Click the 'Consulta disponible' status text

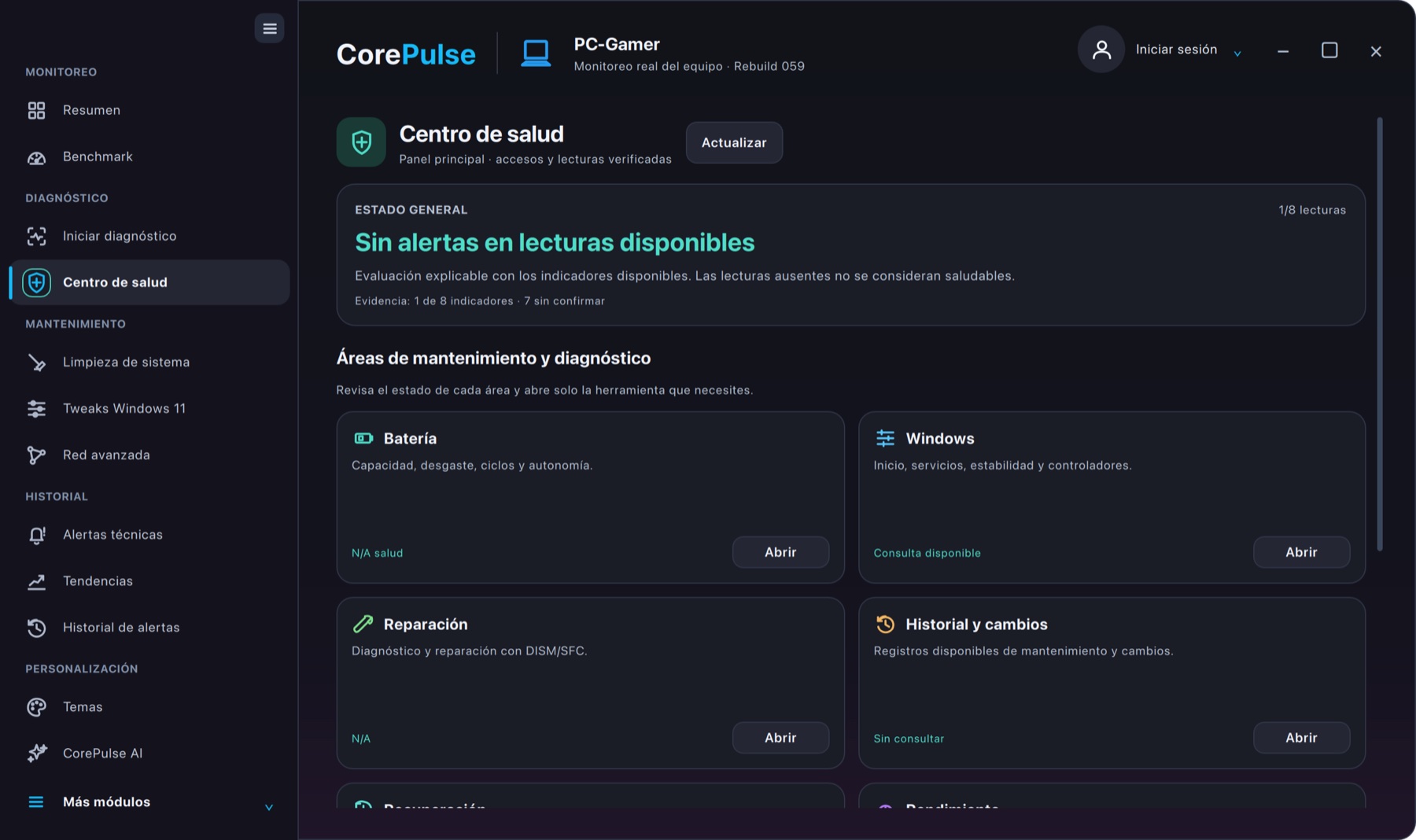pos(927,553)
